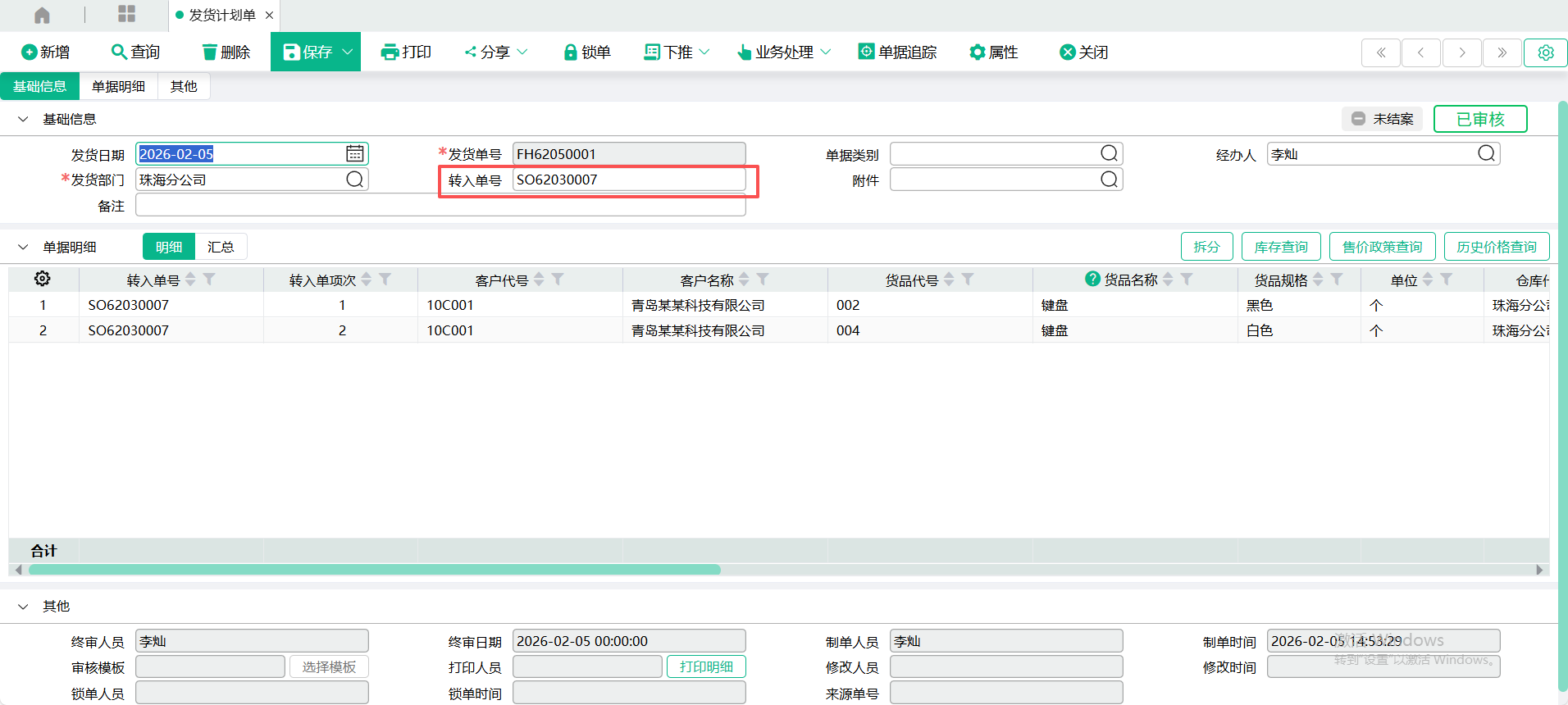Open the calendar picker for 发货日期
The height and width of the screenshot is (705, 1568).
(x=354, y=154)
